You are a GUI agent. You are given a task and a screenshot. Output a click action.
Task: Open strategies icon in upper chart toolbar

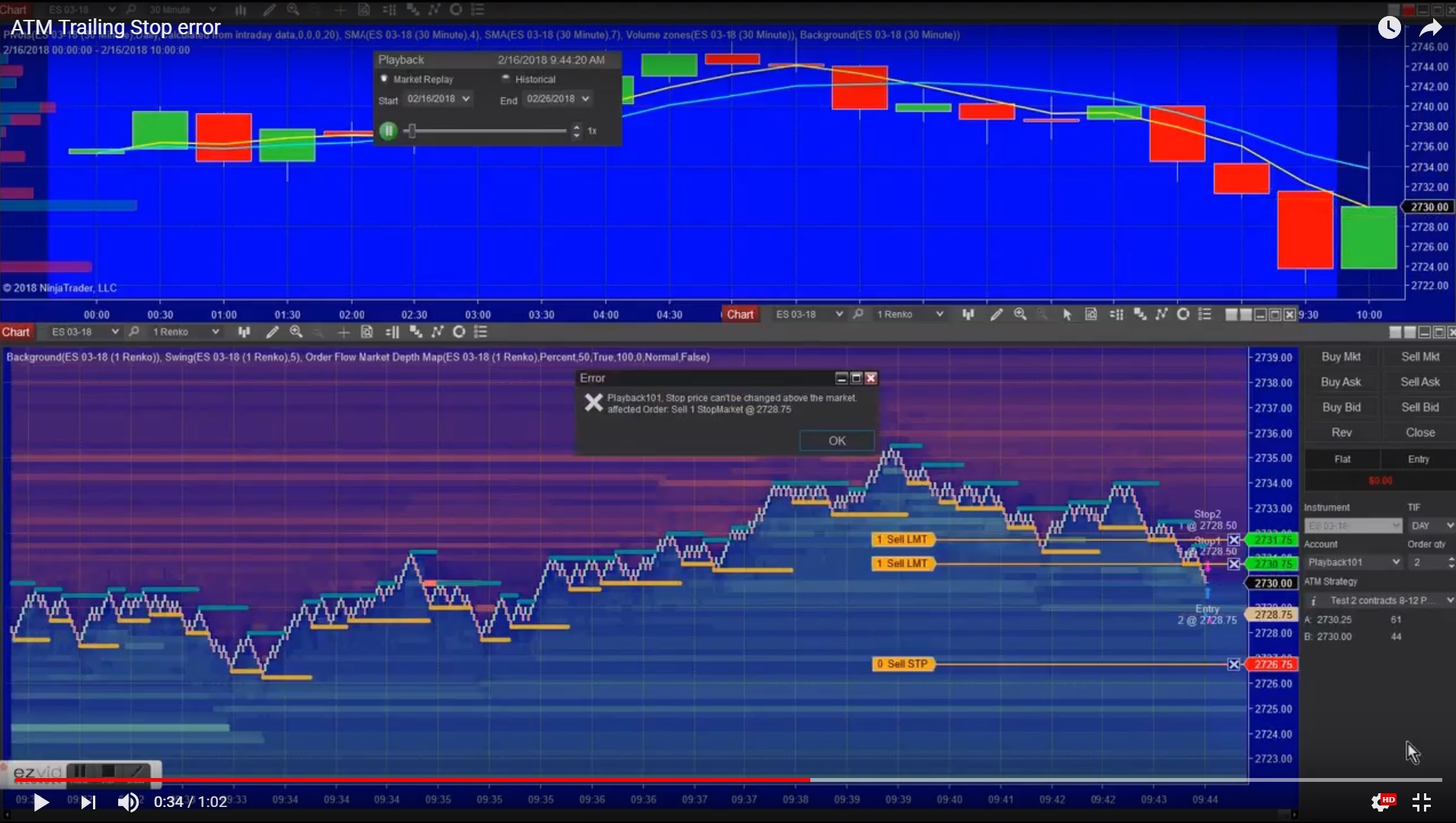(1183, 315)
